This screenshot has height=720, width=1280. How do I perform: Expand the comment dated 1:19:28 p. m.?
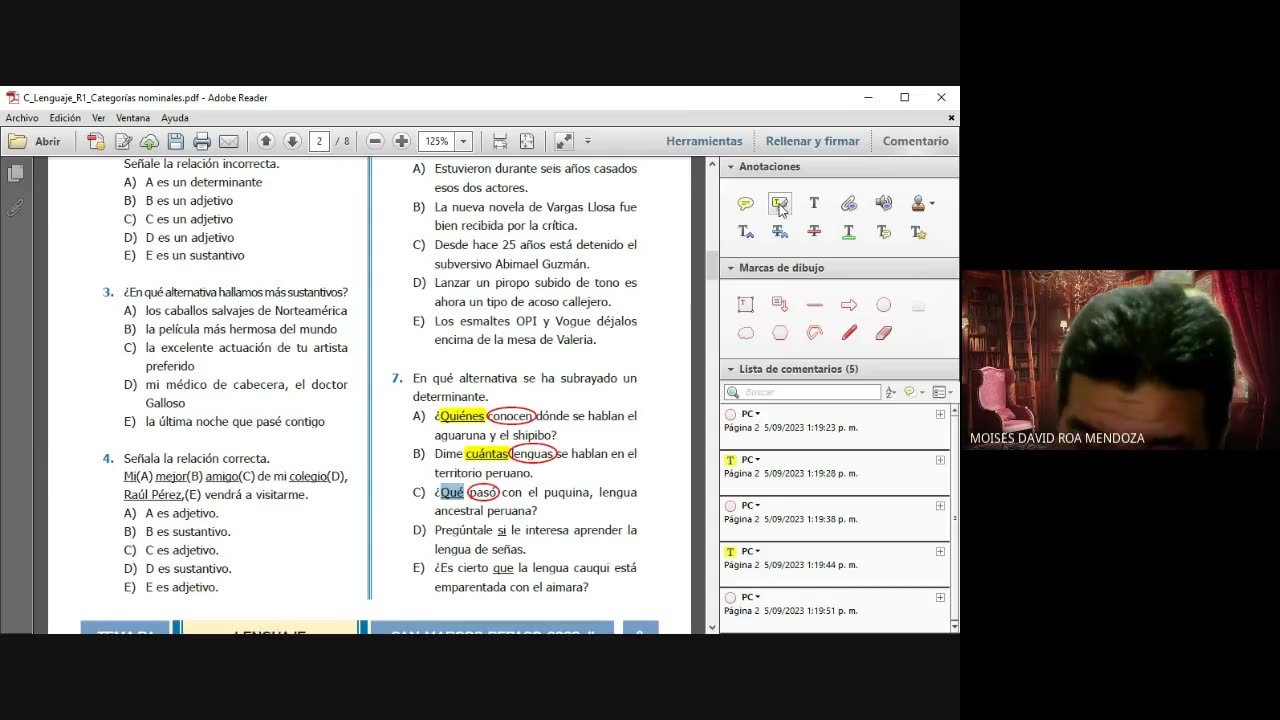click(x=940, y=460)
